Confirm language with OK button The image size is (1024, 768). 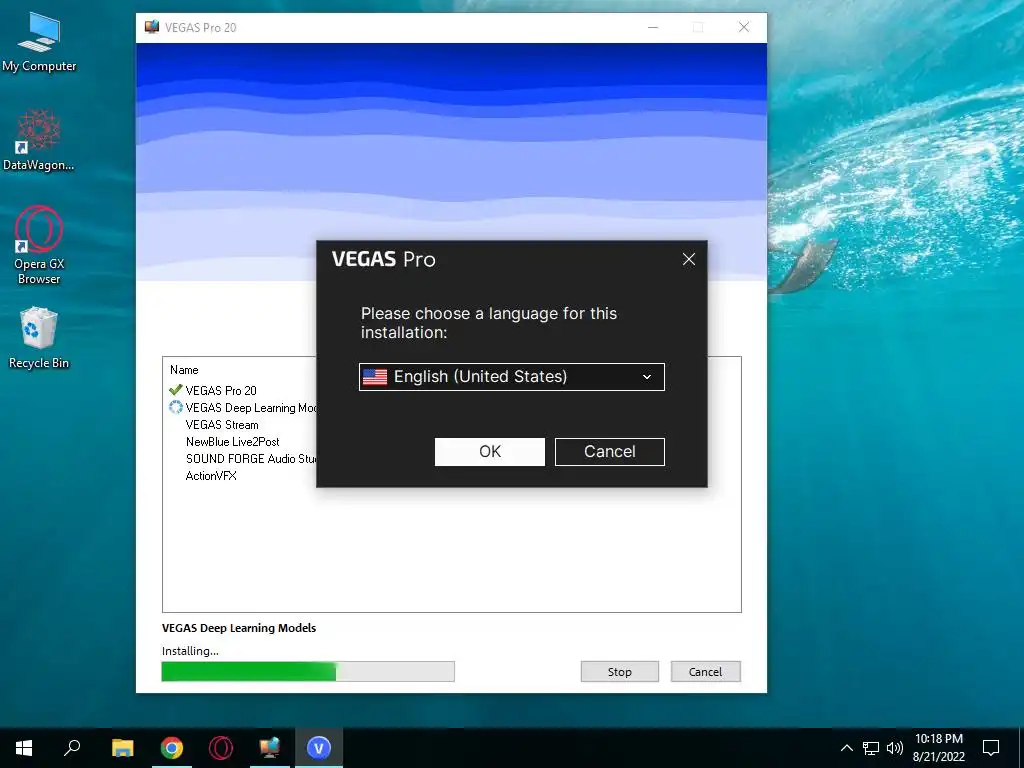coord(490,452)
